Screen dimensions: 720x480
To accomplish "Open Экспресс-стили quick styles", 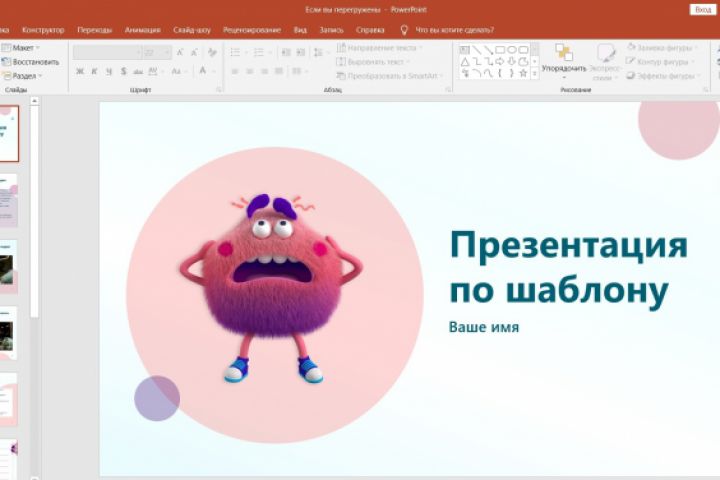I will 605,62.
